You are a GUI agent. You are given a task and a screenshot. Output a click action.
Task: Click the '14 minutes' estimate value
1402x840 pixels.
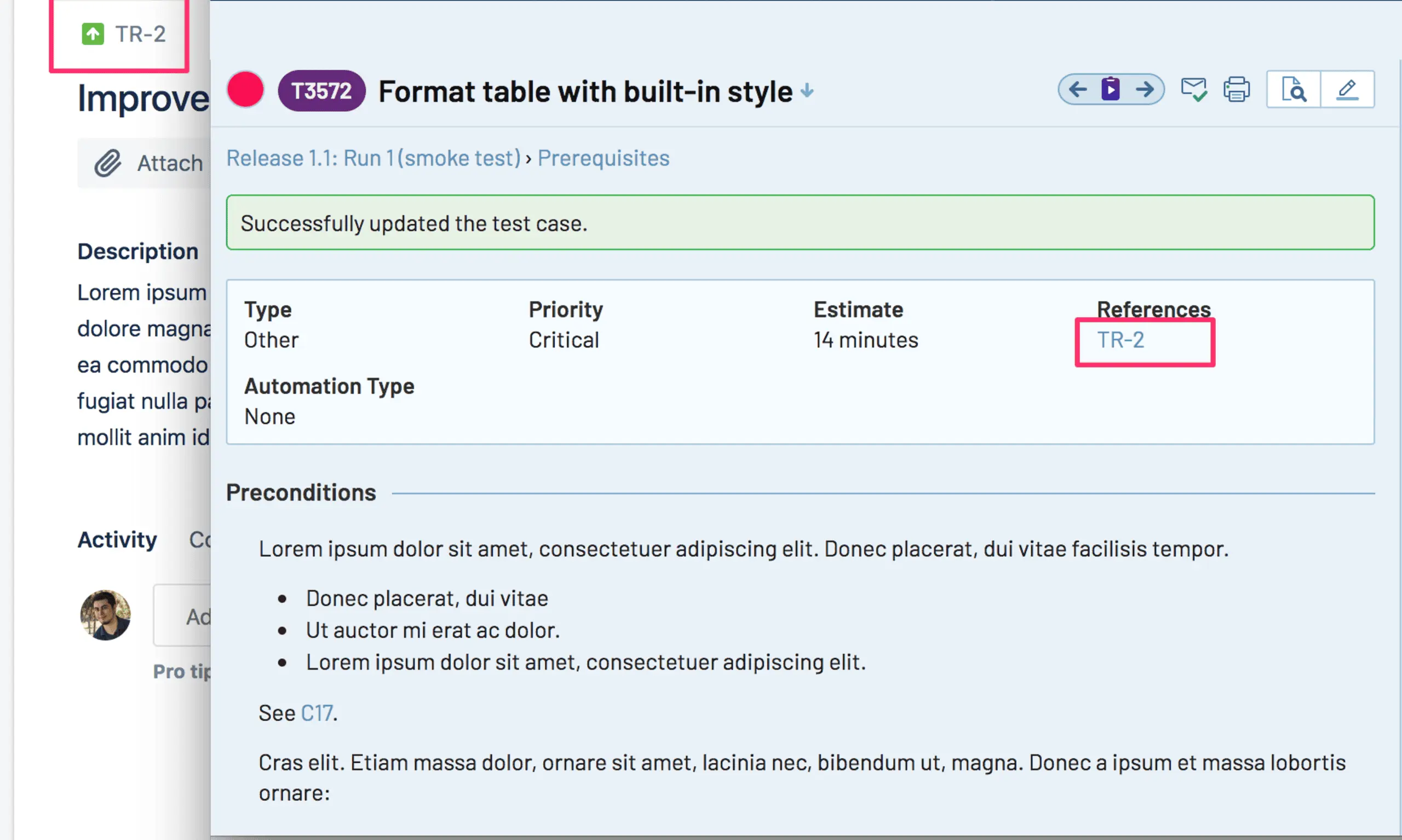[866, 340]
